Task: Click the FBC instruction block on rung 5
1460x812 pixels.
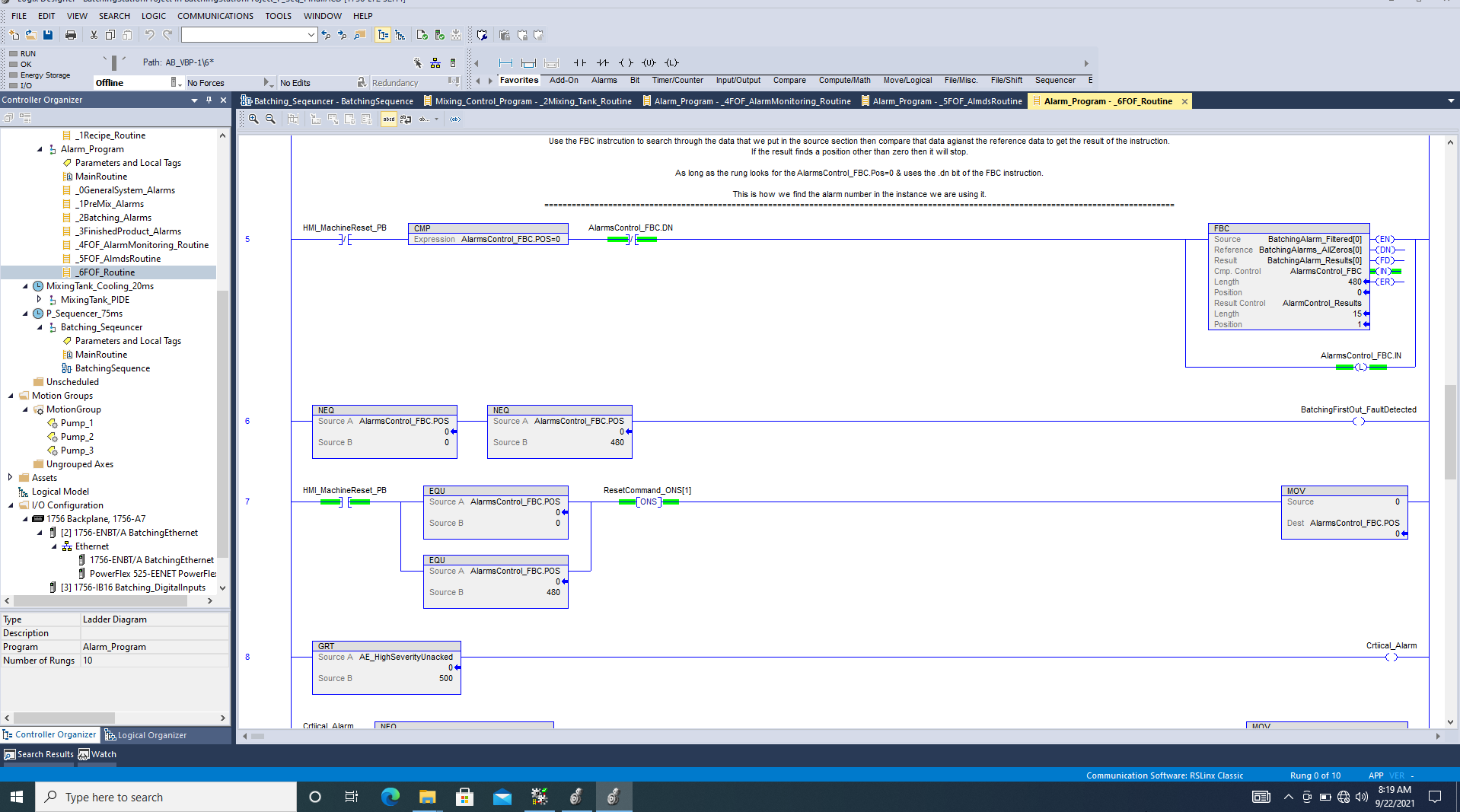Action: click(1288, 276)
